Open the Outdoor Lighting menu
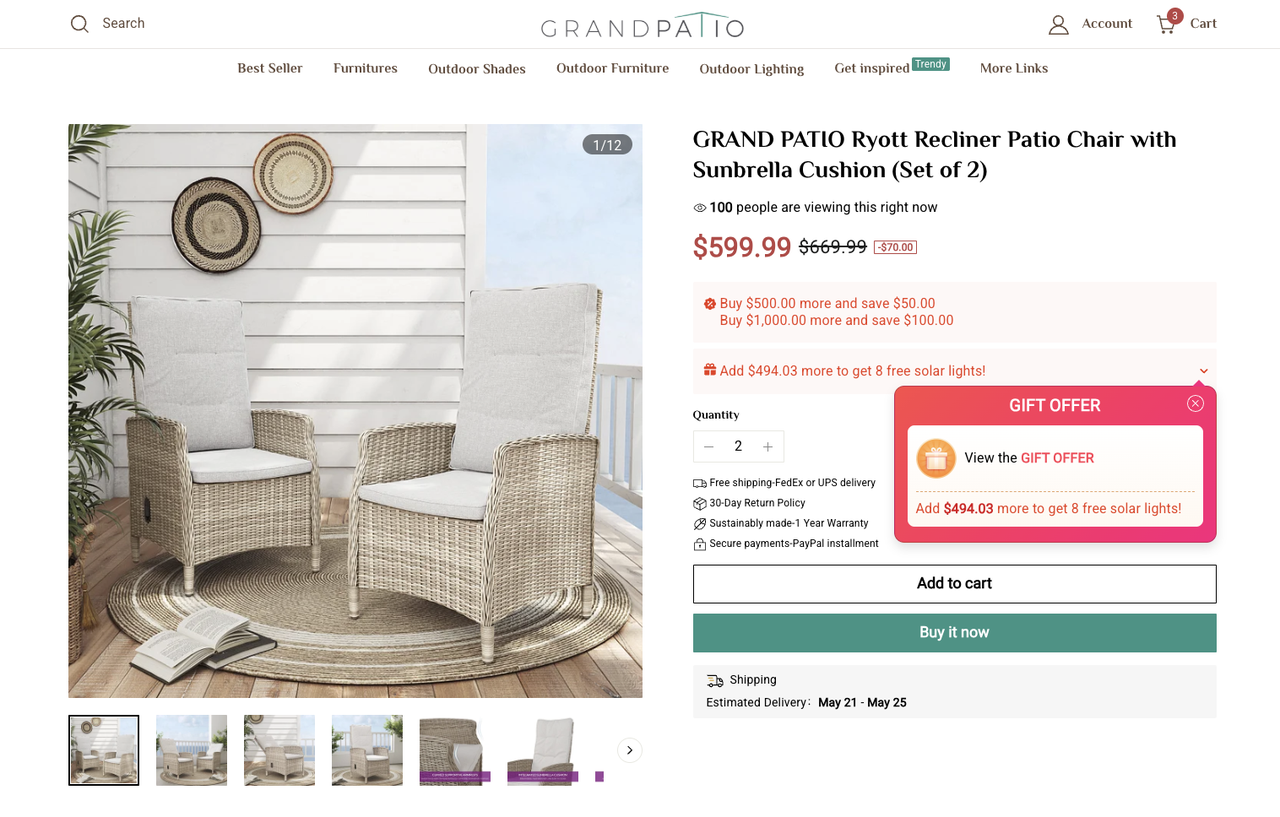 click(x=751, y=69)
